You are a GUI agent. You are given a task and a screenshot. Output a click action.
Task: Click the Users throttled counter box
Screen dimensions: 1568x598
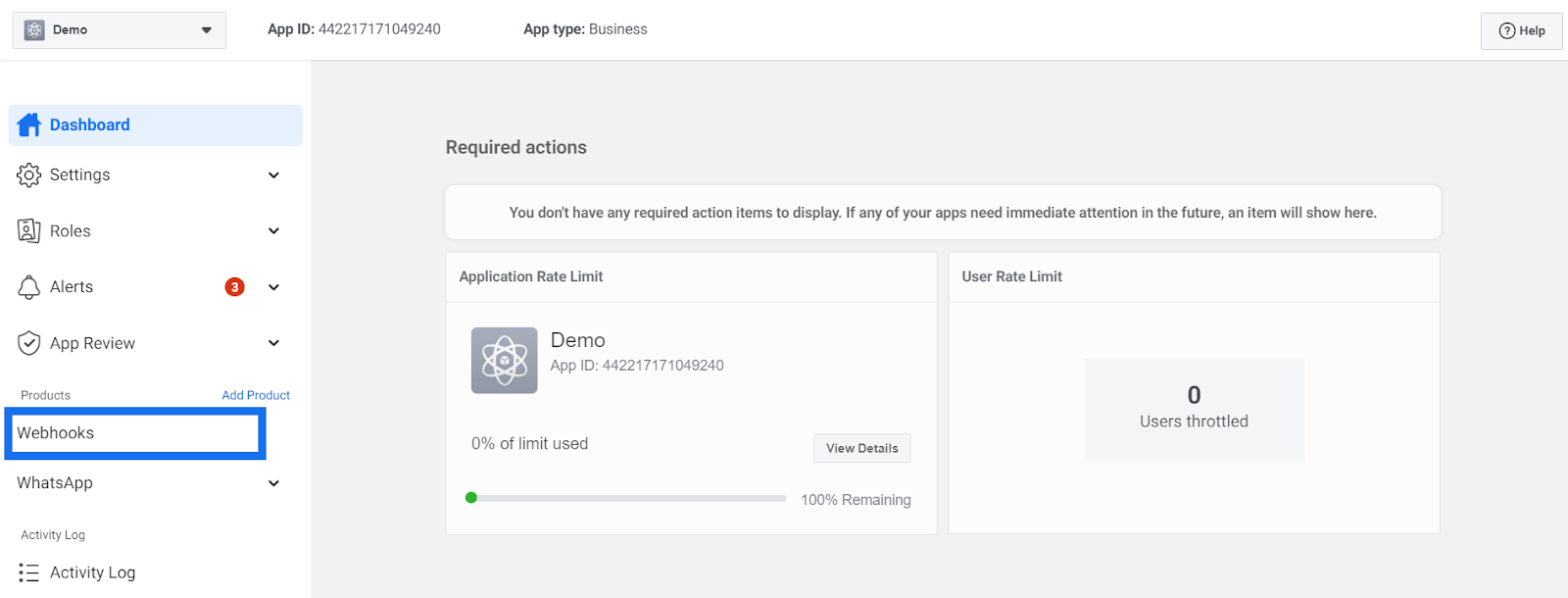click(x=1194, y=410)
